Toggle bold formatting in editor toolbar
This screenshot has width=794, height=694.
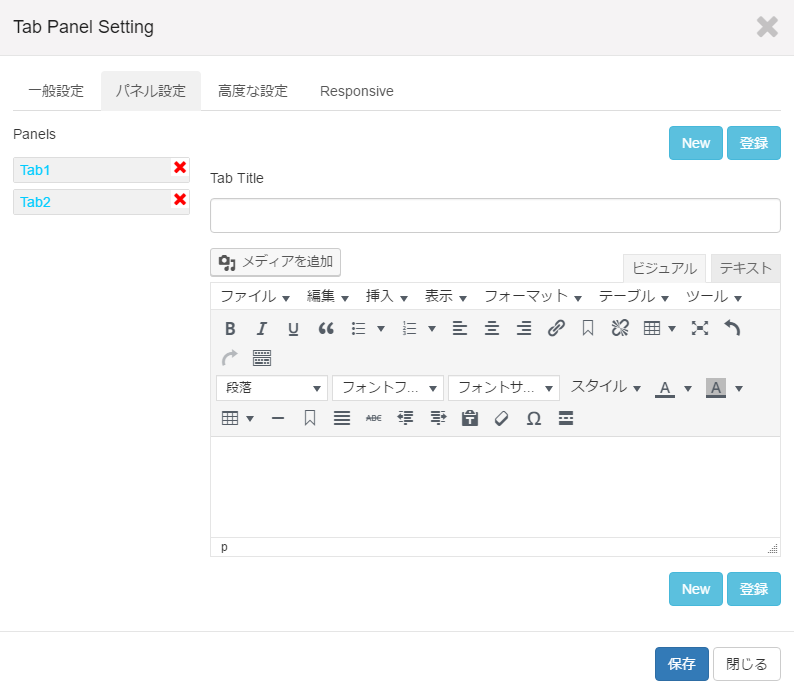230,329
